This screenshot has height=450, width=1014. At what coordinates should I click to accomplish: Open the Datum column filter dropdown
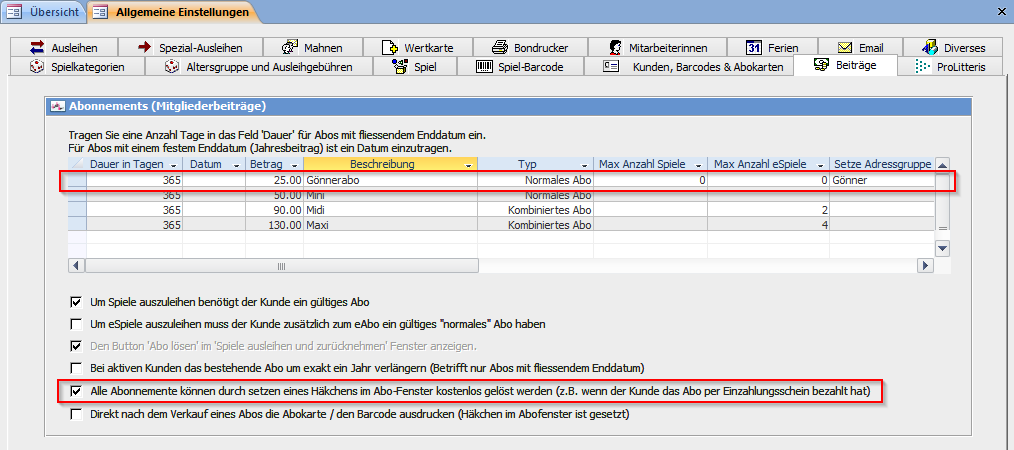239,164
